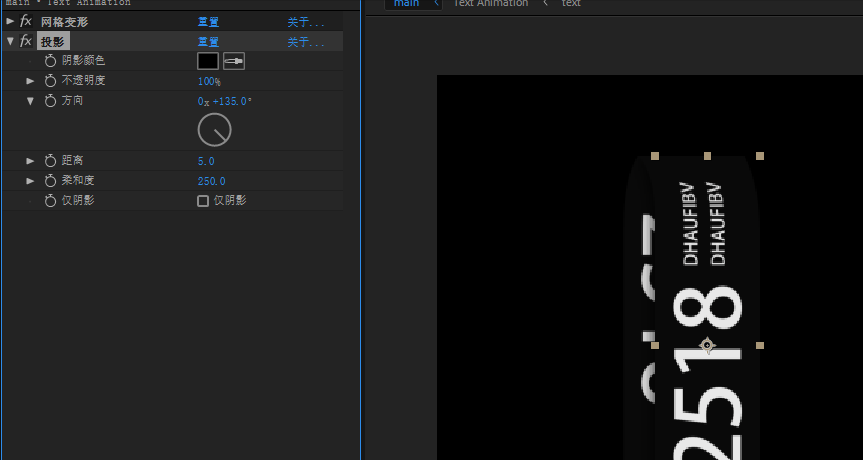Select the 网格变形 effect name
863x460 pixels.
64,22
